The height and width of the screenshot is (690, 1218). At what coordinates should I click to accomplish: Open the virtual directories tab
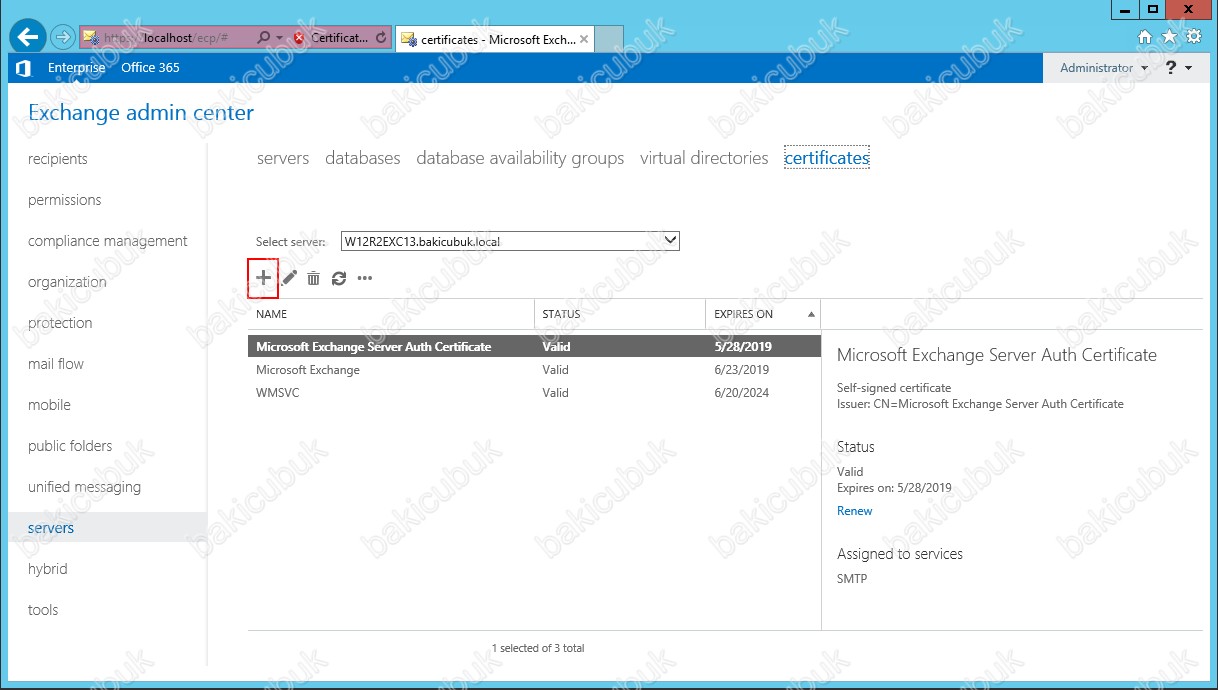point(704,158)
